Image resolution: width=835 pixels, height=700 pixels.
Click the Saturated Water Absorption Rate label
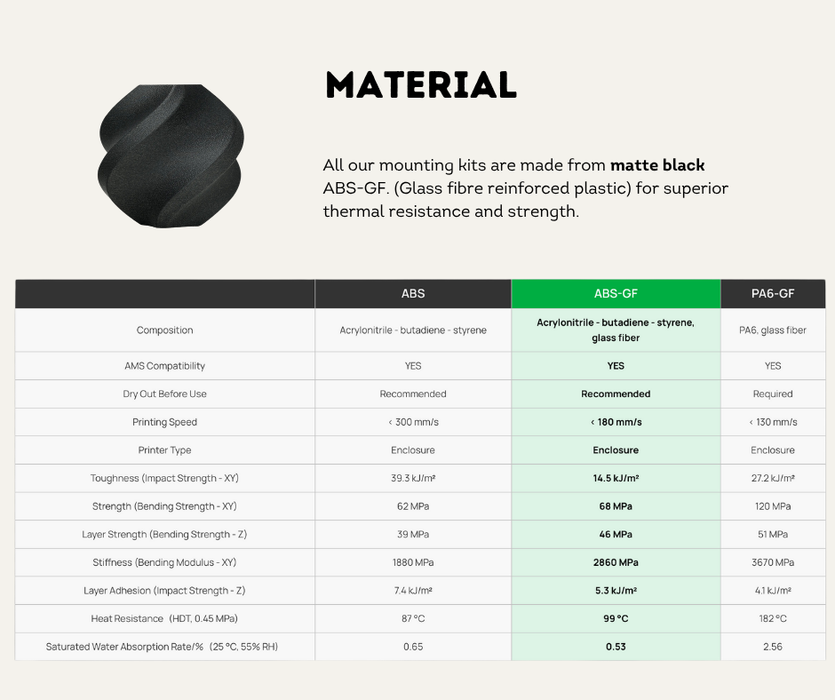162,647
